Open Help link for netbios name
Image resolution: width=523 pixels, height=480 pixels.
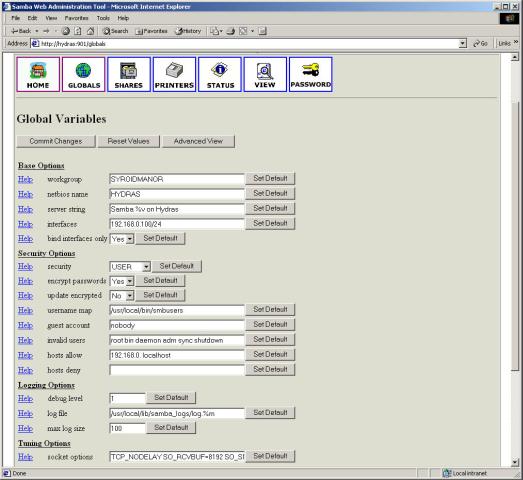click(25, 194)
